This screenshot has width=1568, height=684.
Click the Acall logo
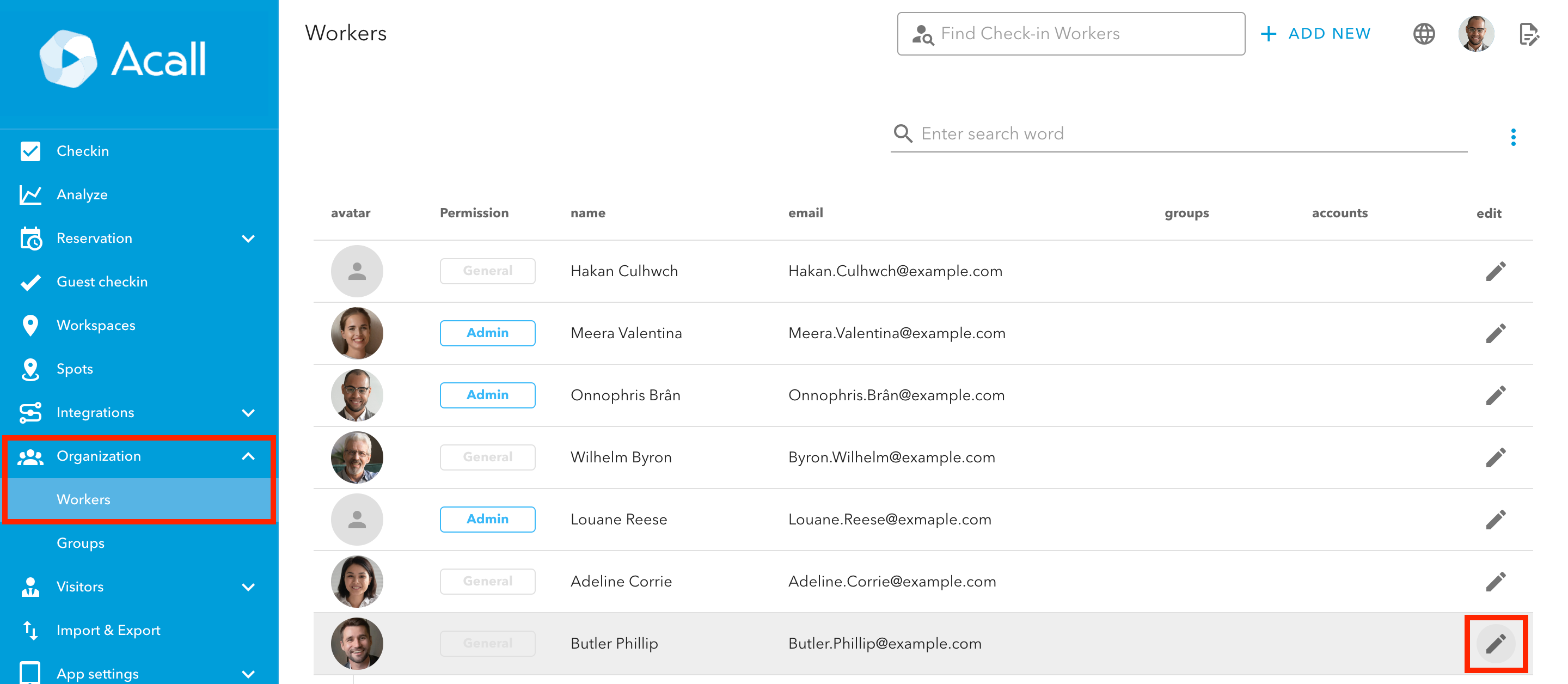pos(122,59)
